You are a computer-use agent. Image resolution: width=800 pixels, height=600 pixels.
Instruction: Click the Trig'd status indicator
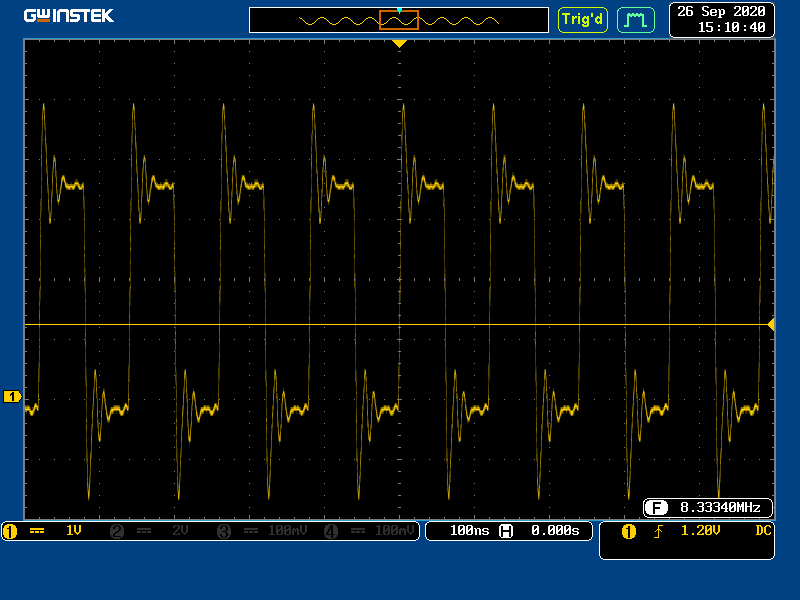[x=582, y=19]
